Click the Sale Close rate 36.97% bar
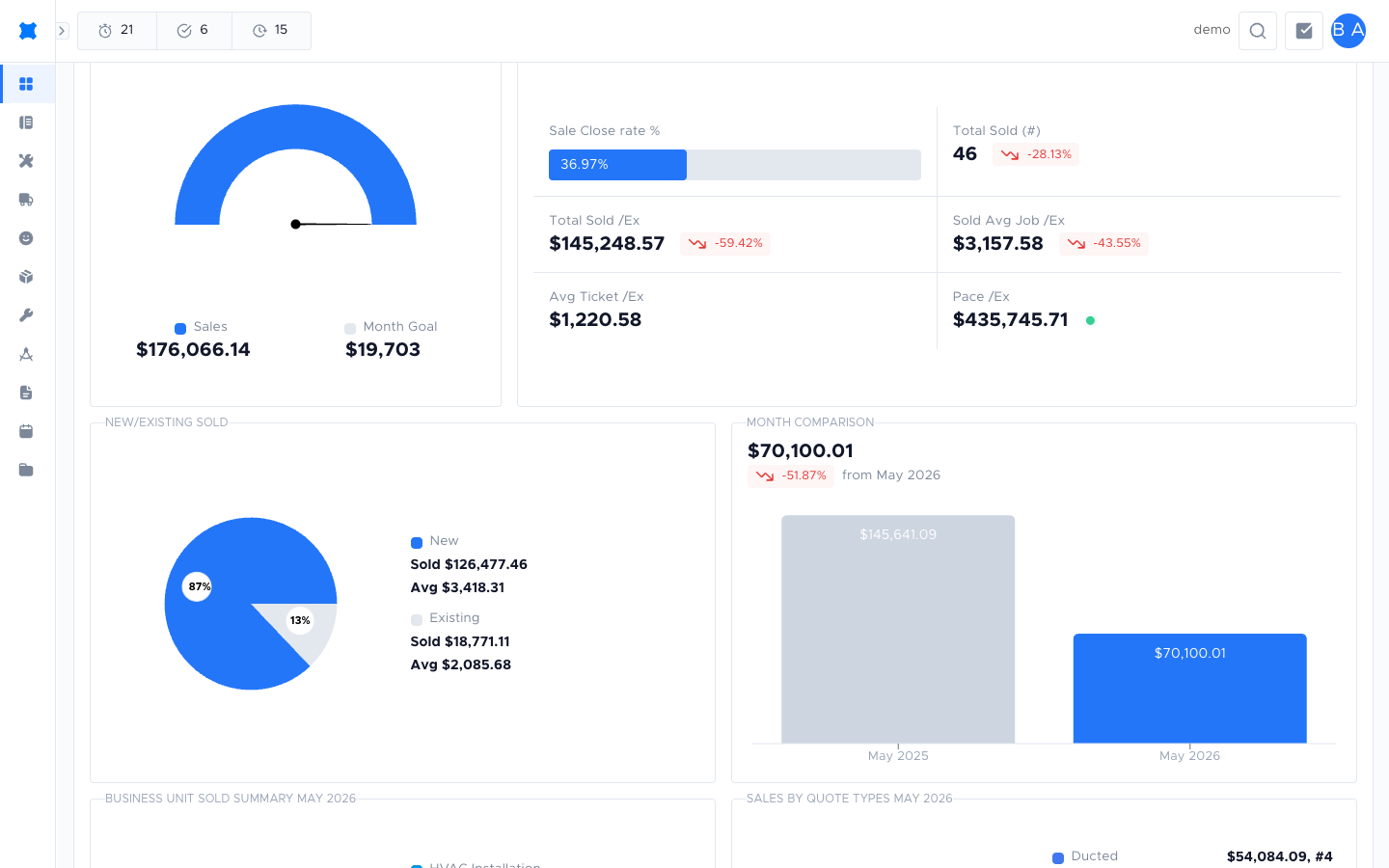 [x=735, y=165]
